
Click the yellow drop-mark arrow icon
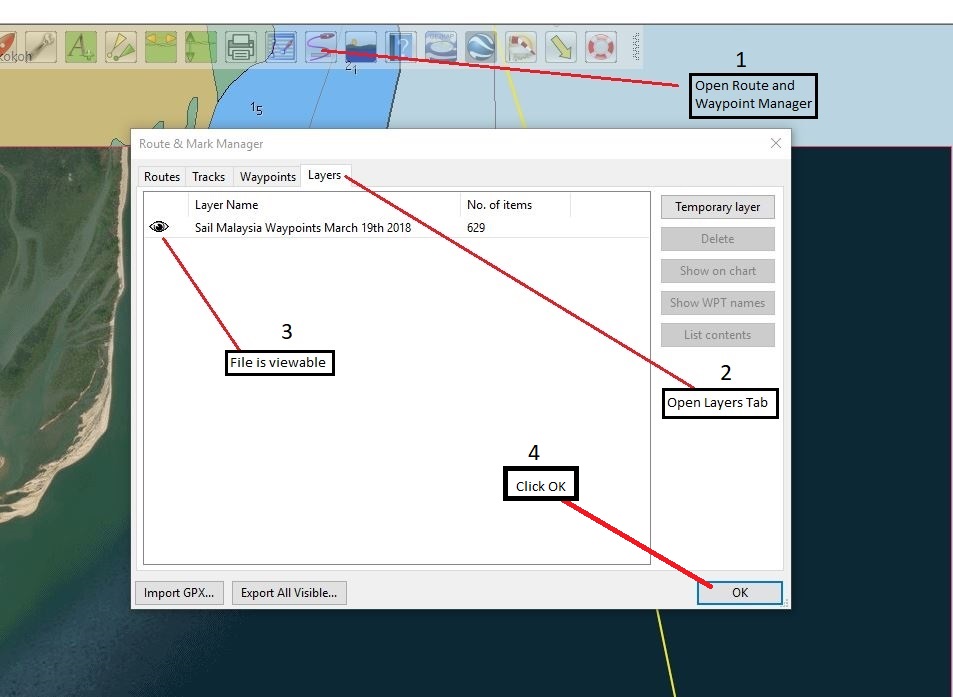(560, 46)
